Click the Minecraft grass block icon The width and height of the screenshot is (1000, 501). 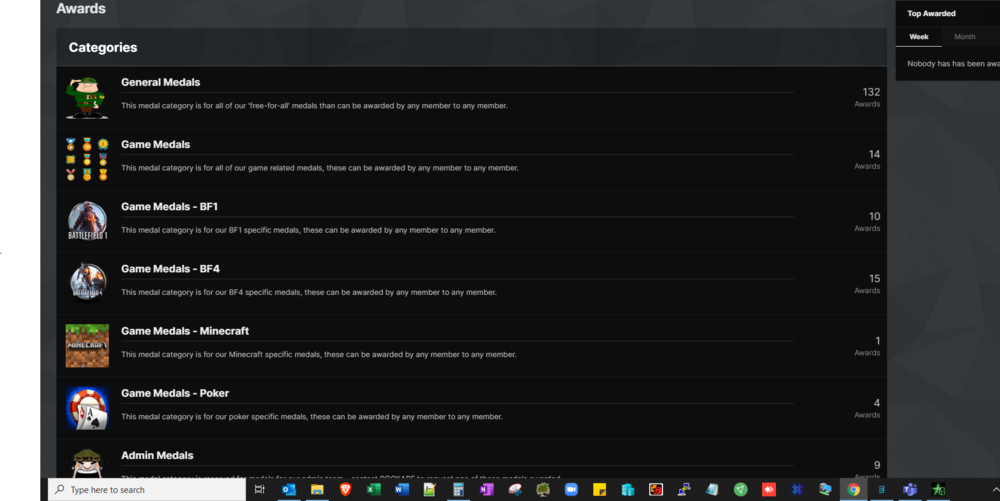pyautogui.click(x=87, y=345)
